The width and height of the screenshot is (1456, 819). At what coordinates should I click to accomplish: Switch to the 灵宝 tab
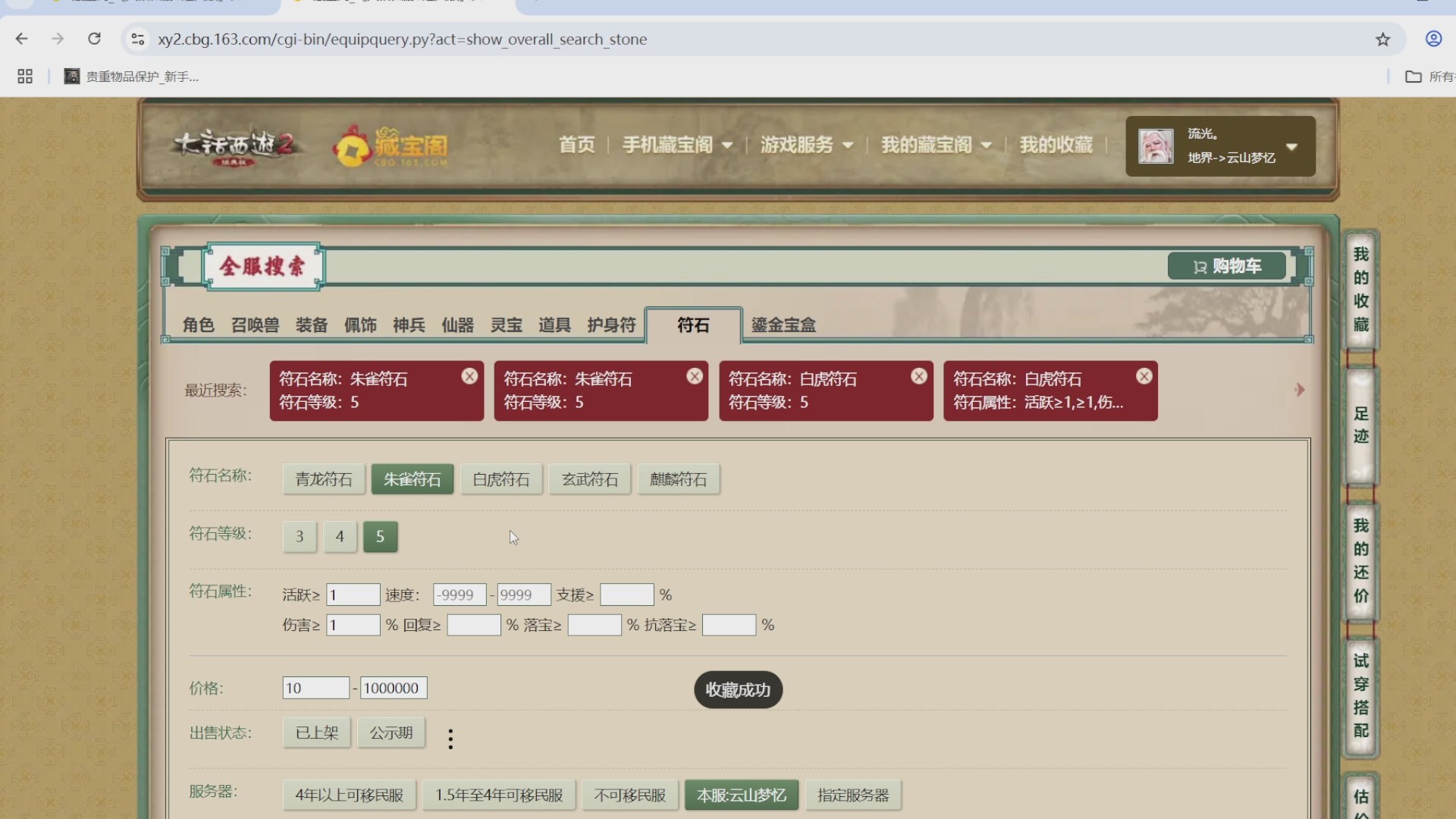[506, 325]
